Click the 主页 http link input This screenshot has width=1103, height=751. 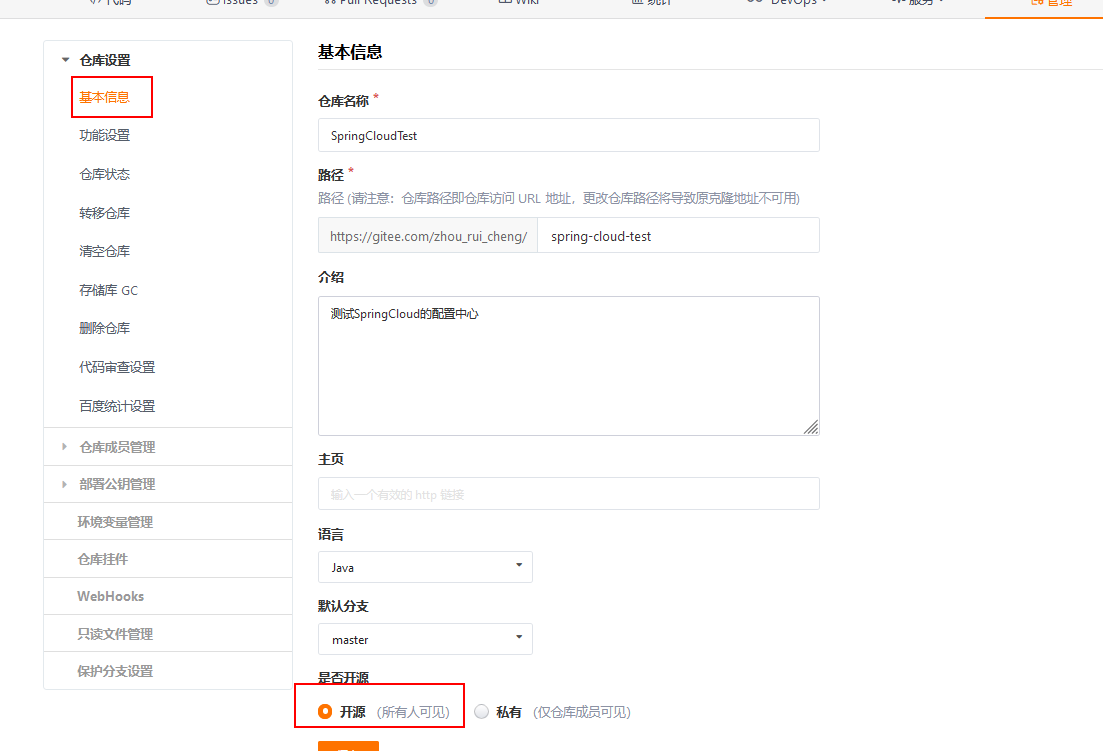tap(568, 494)
